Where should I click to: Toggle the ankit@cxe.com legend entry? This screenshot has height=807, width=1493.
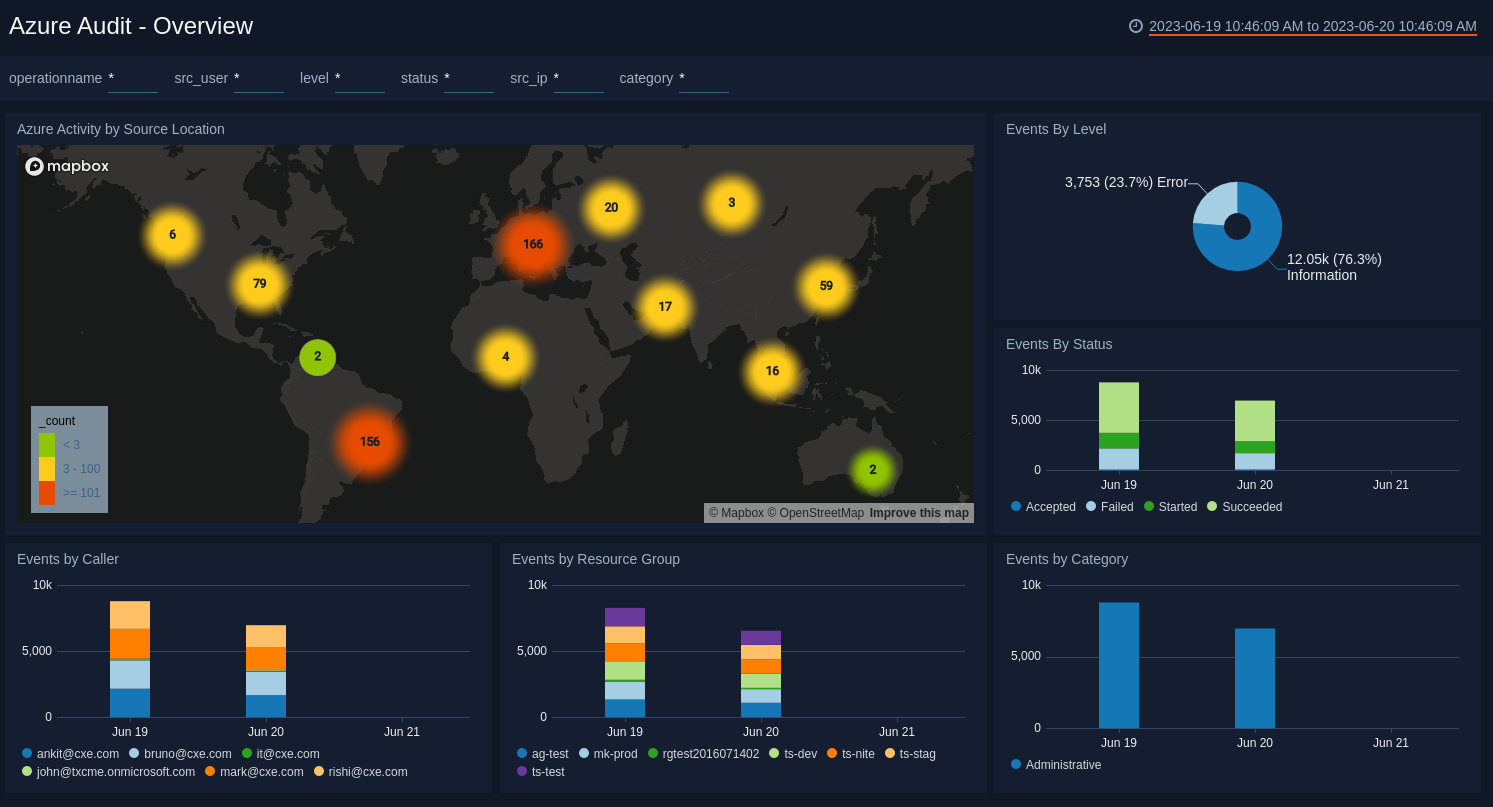point(70,754)
